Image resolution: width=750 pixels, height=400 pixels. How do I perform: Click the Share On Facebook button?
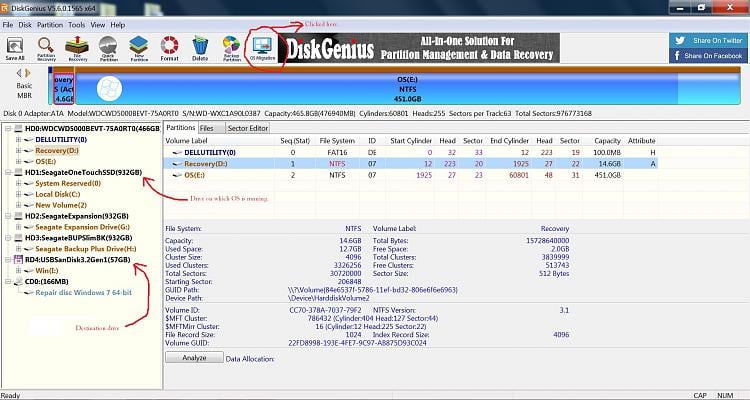pyautogui.click(x=708, y=56)
